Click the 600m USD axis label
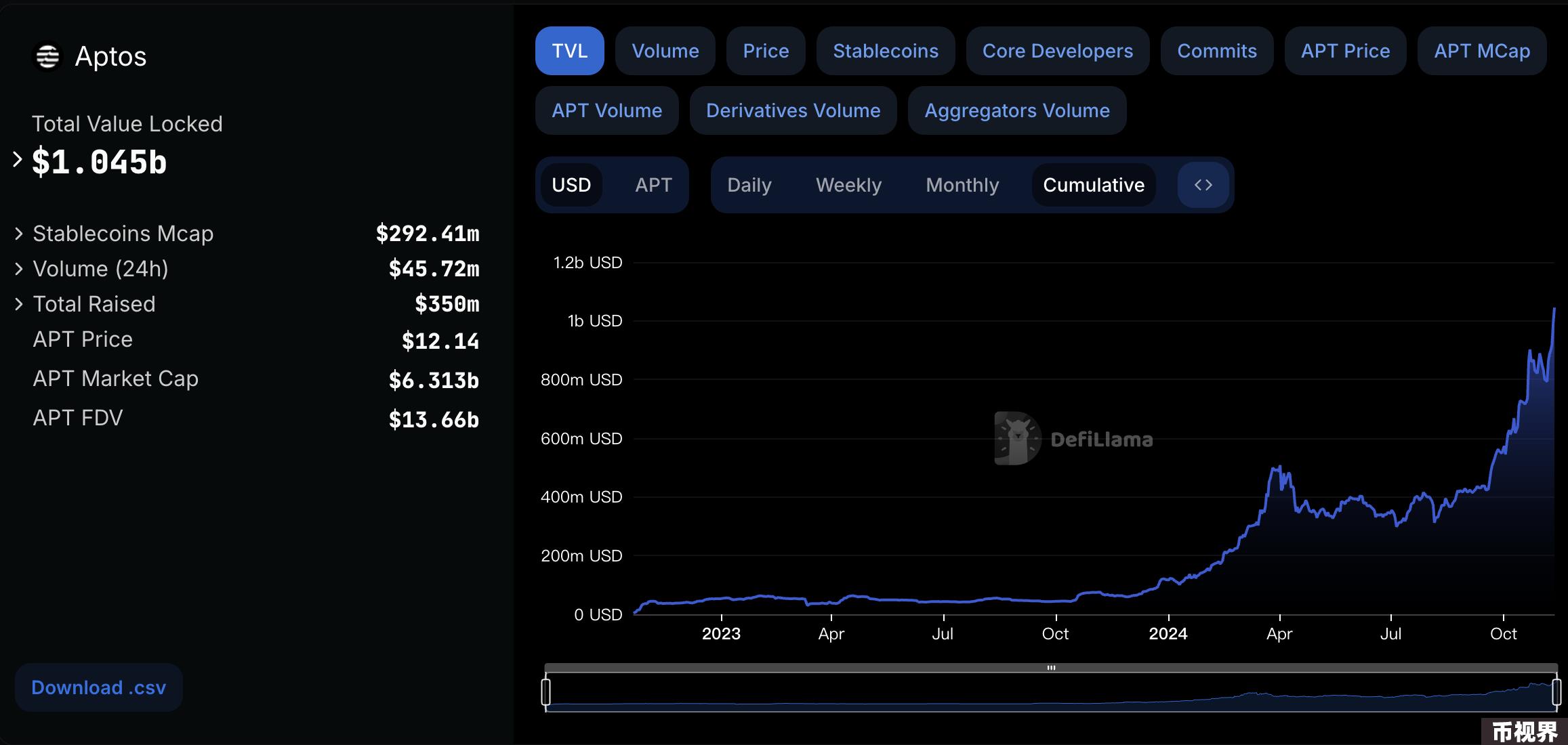The image size is (1568, 745). [581, 439]
